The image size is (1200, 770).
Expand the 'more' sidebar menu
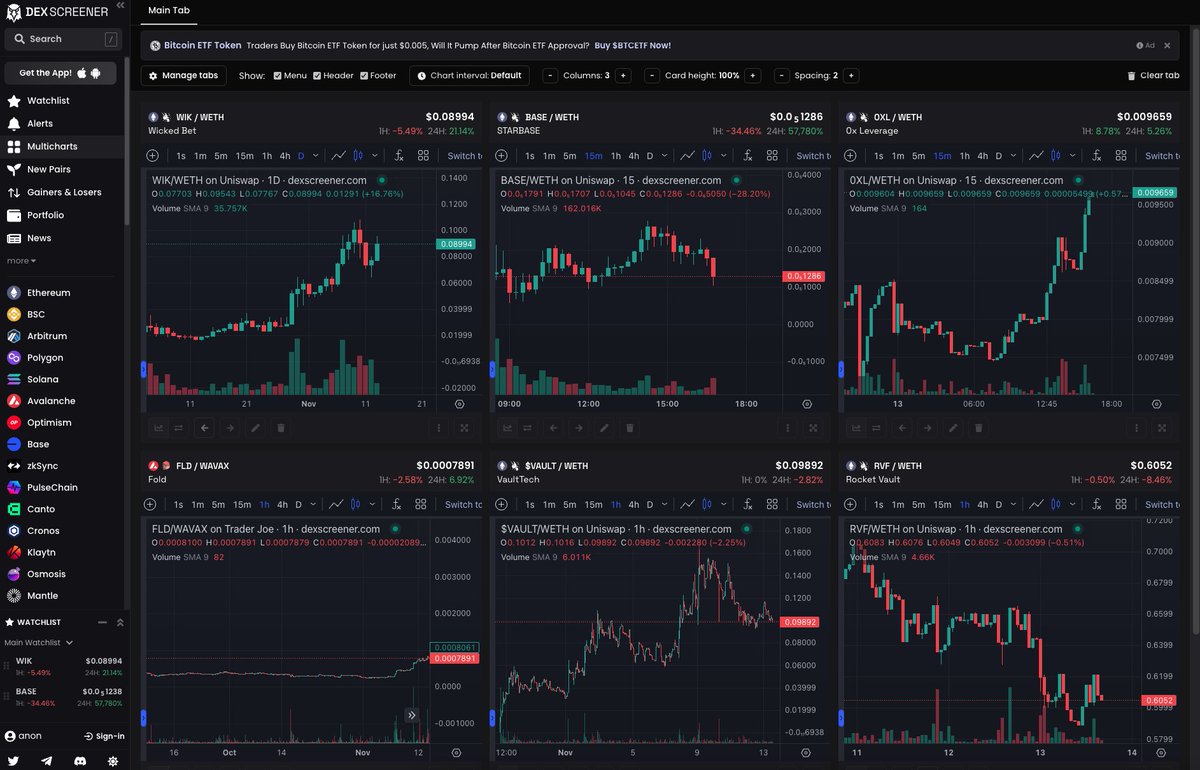tap(21, 261)
